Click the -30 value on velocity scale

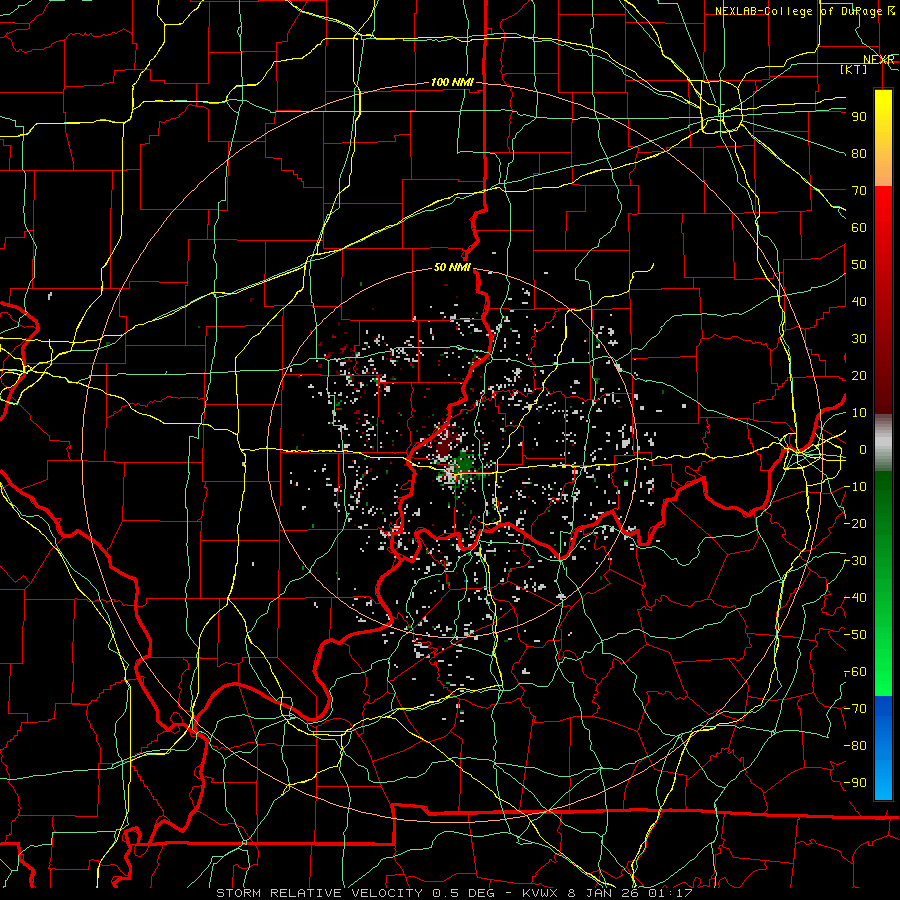click(x=856, y=561)
